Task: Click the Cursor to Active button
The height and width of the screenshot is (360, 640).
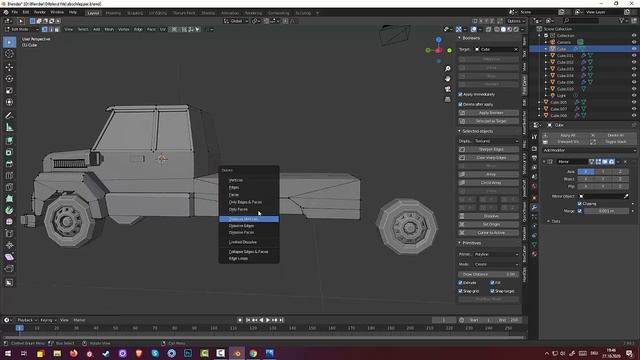Action: (x=489, y=233)
